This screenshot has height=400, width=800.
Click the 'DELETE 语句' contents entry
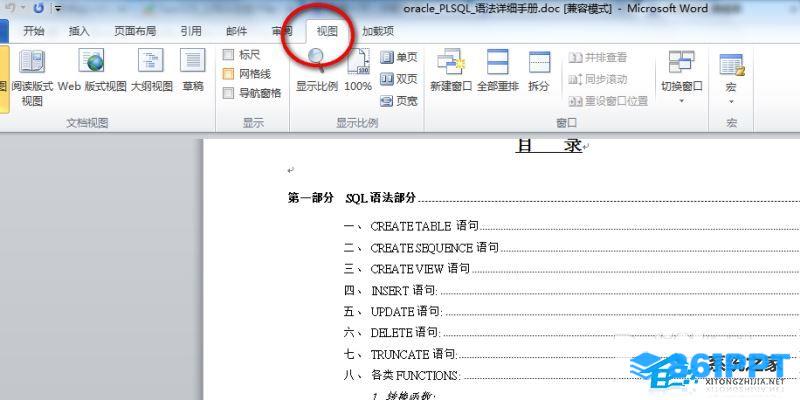click(x=405, y=333)
